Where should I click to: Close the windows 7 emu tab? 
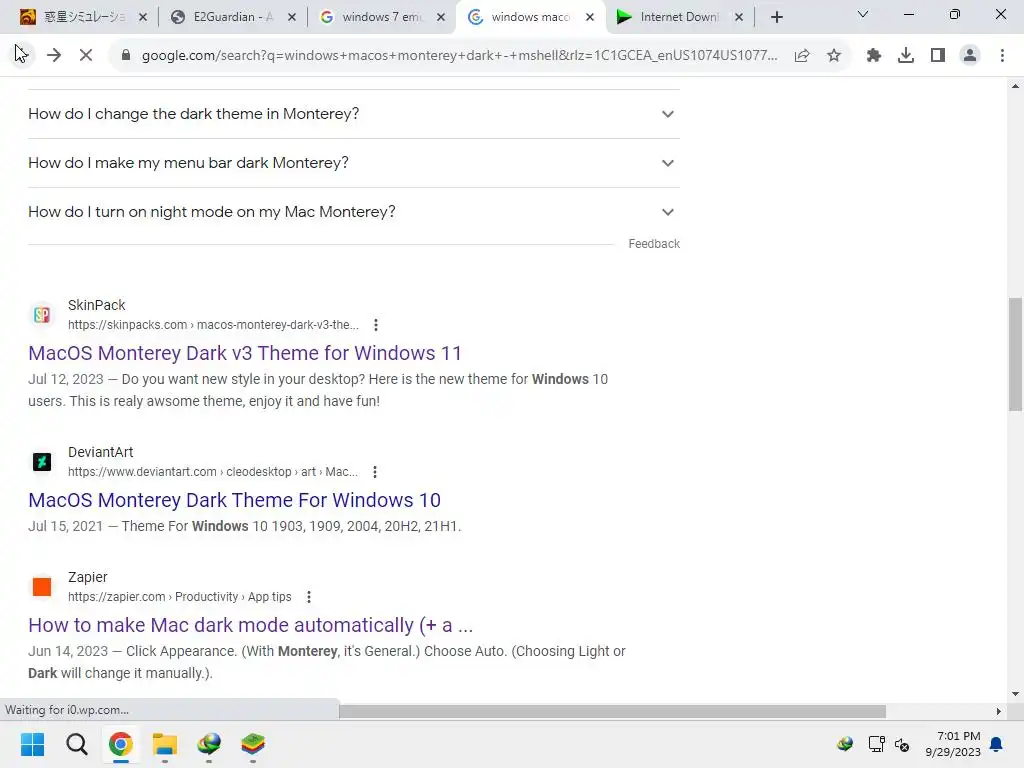pos(441,17)
